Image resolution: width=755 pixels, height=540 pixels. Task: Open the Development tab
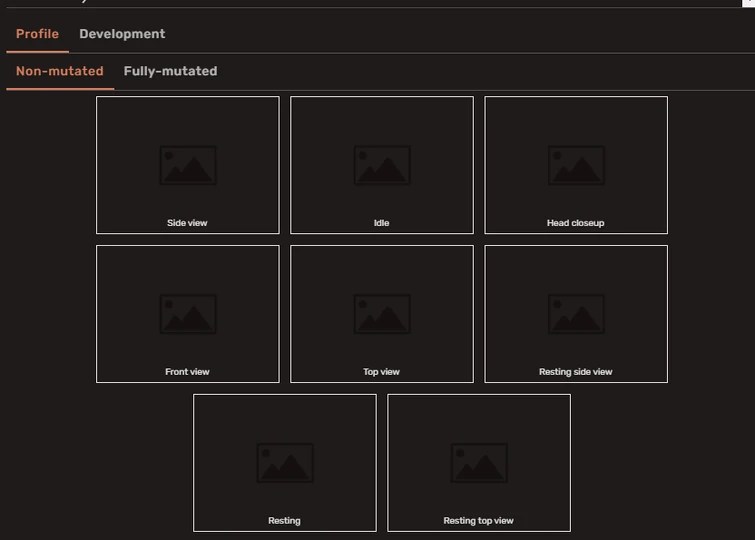[122, 34]
